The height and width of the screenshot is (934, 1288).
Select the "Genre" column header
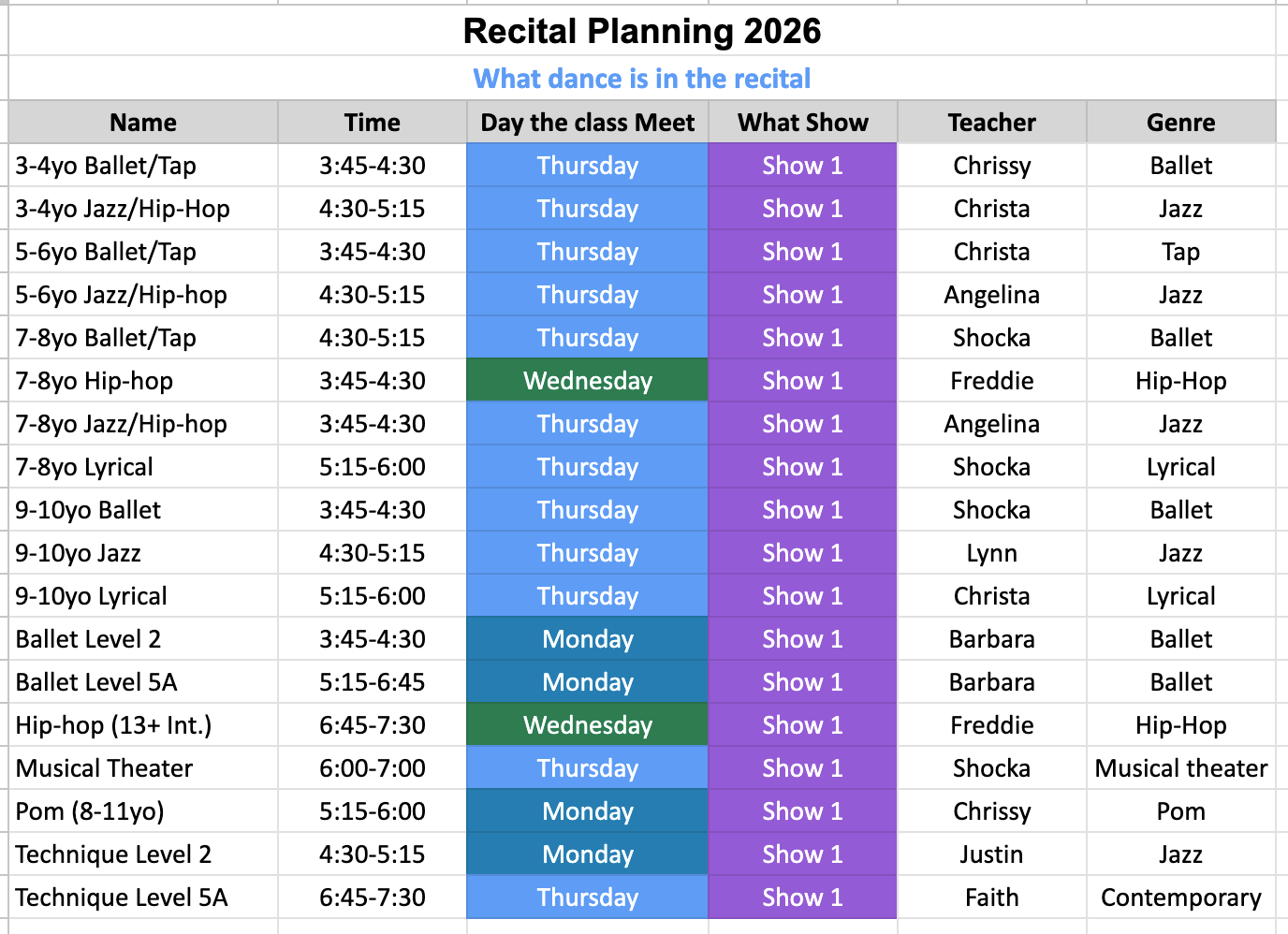coord(1180,123)
